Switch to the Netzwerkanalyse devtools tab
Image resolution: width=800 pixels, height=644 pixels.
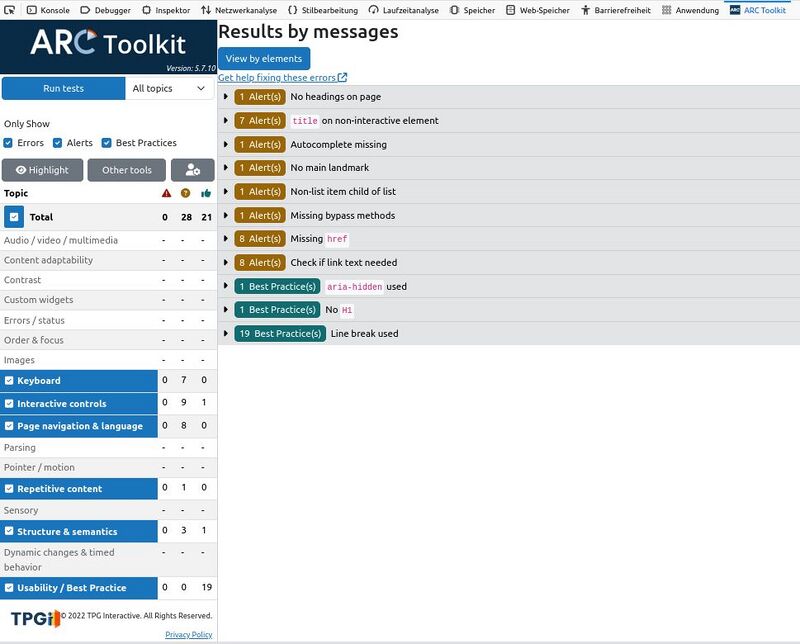coord(239,10)
